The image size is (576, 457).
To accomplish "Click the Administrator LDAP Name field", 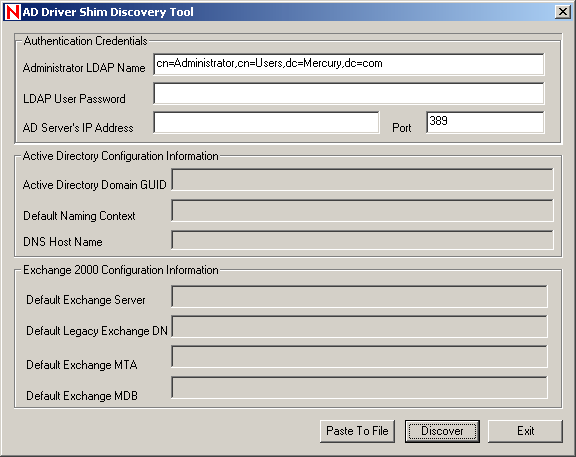I will click(349, 64).
